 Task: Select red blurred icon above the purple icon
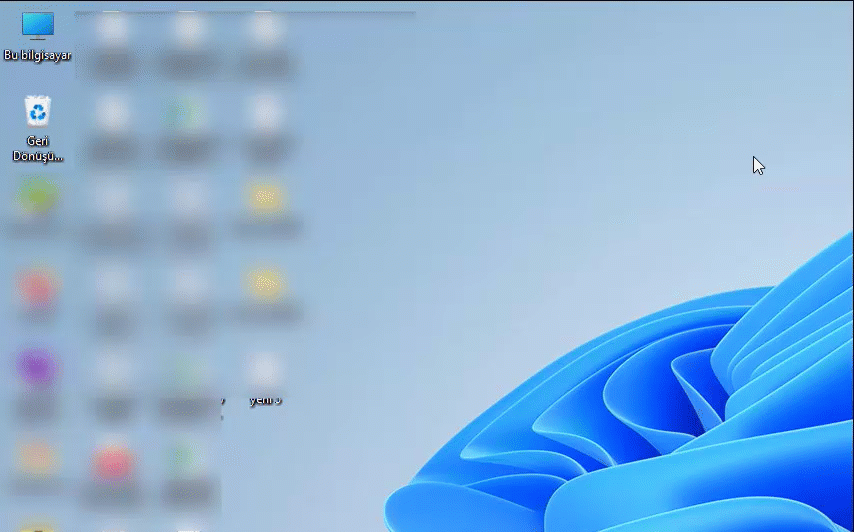tap(37, 286)
